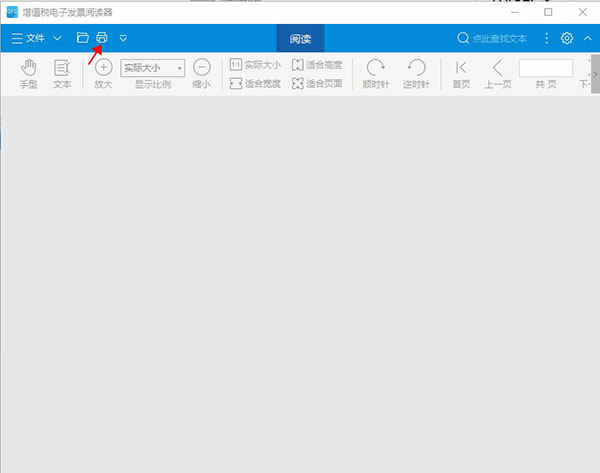
Task: Open the 文件 menu
Action: 28,38
